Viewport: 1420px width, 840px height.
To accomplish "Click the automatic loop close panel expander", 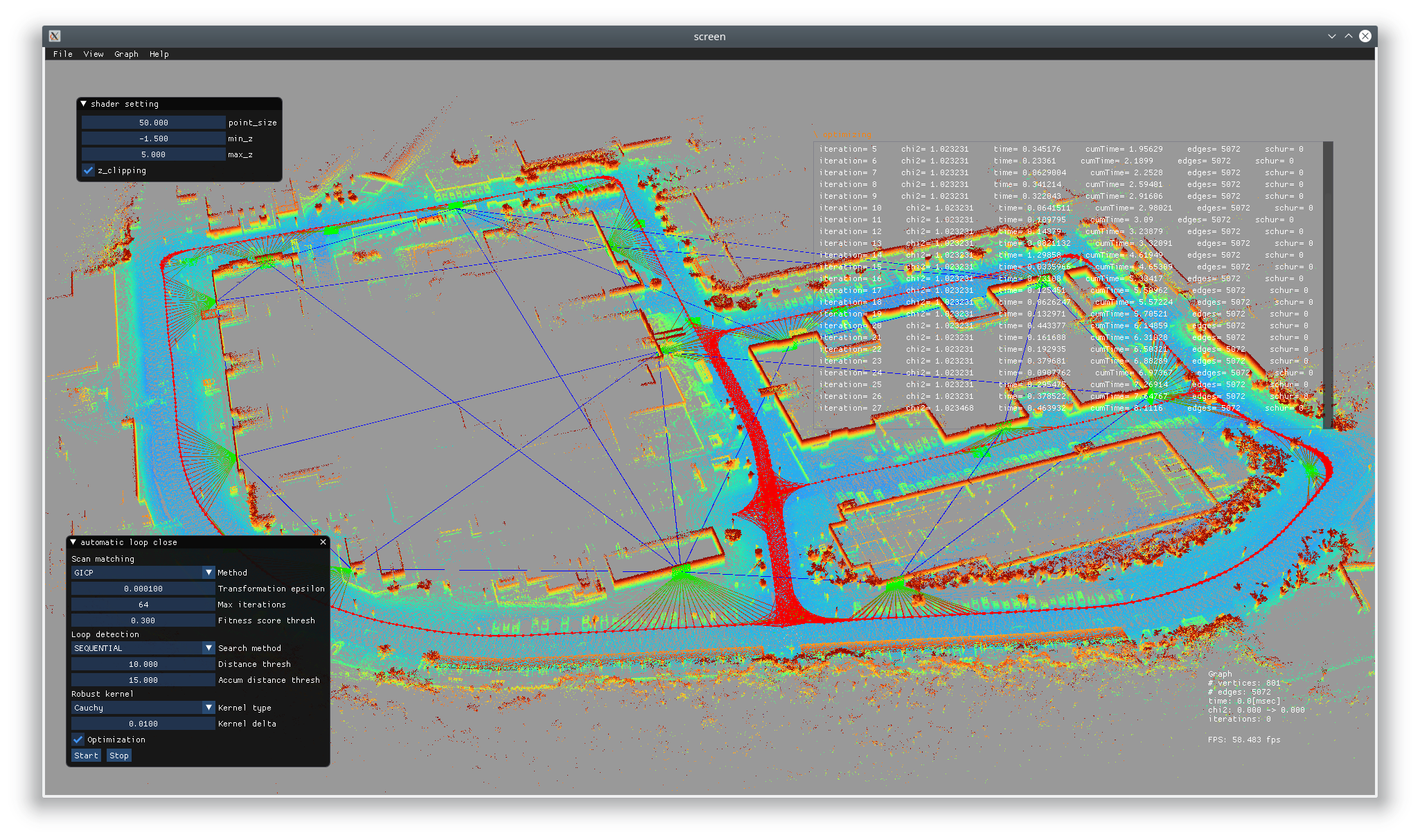I will point(79,542).
